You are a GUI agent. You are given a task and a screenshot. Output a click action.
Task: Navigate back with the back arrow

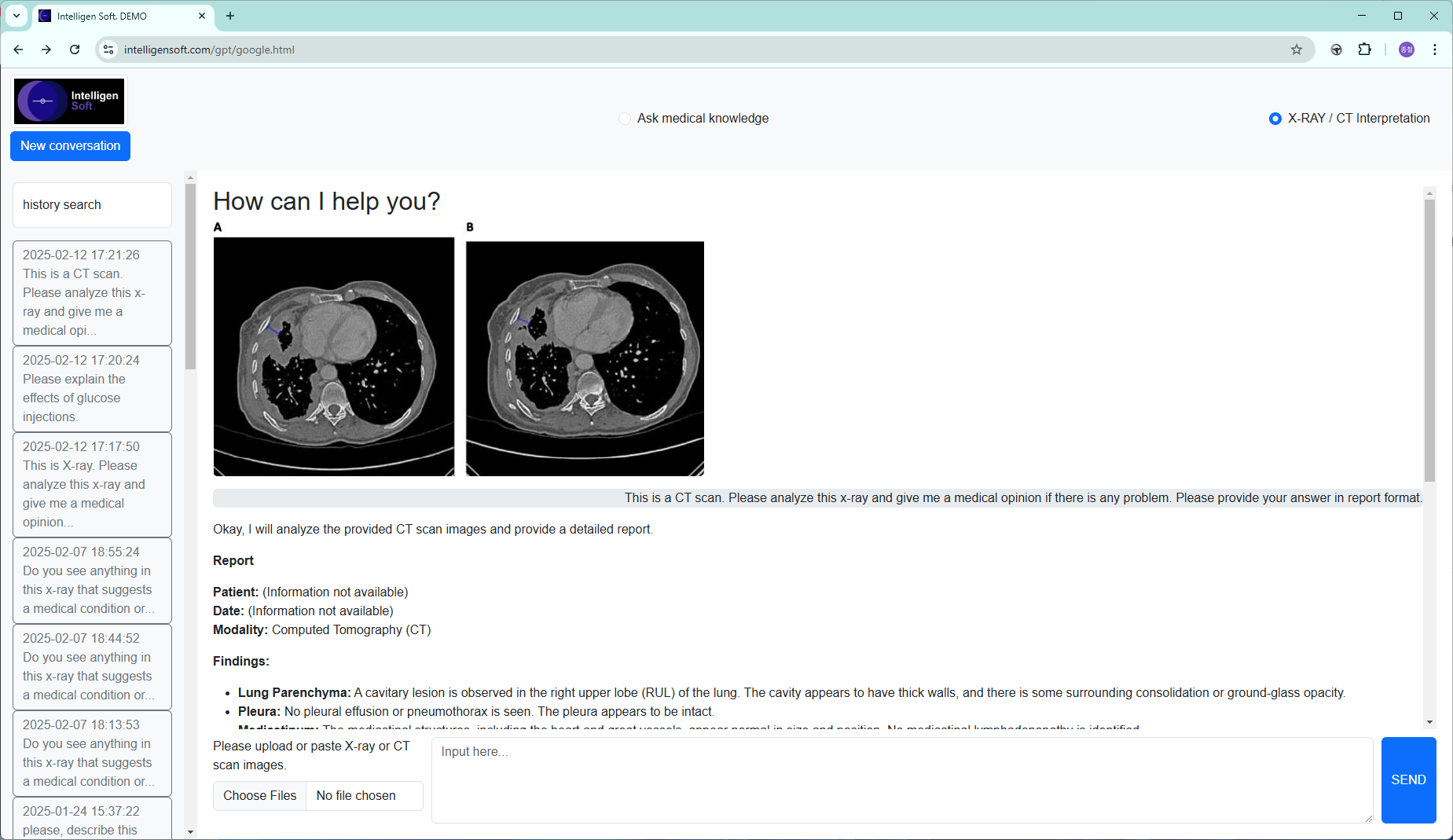click(x=18, y=50)
